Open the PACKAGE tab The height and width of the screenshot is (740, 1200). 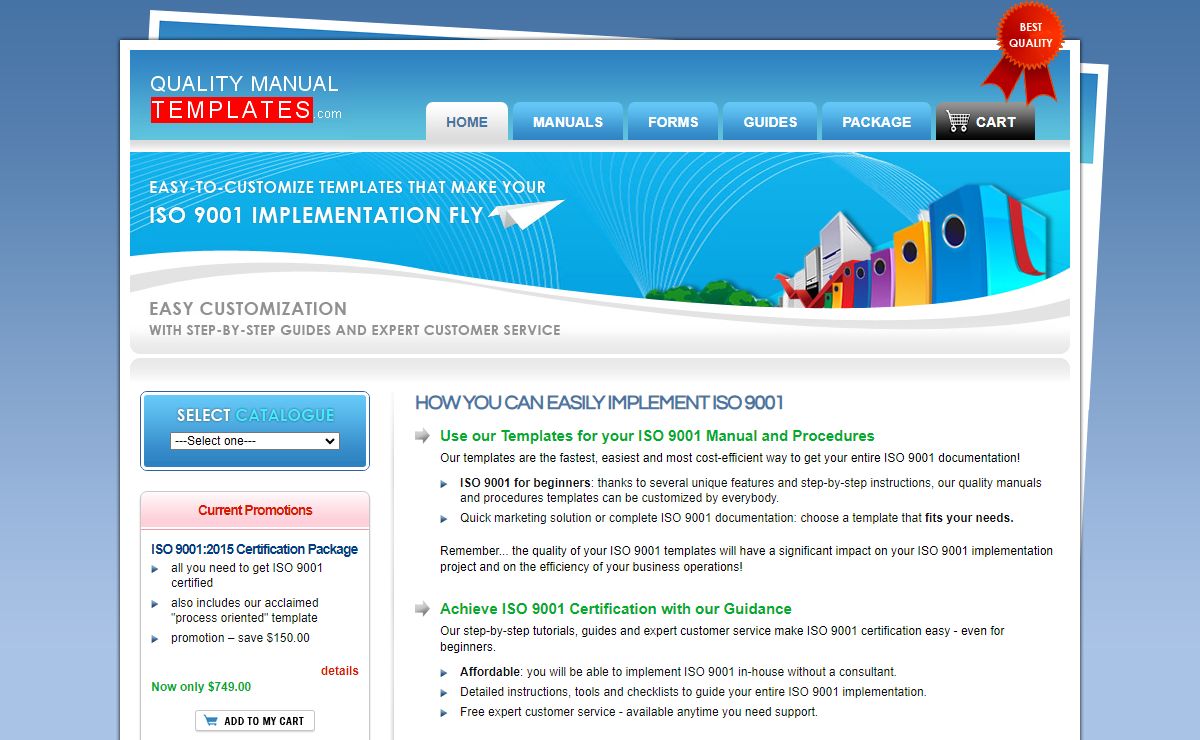click(877, 122)
